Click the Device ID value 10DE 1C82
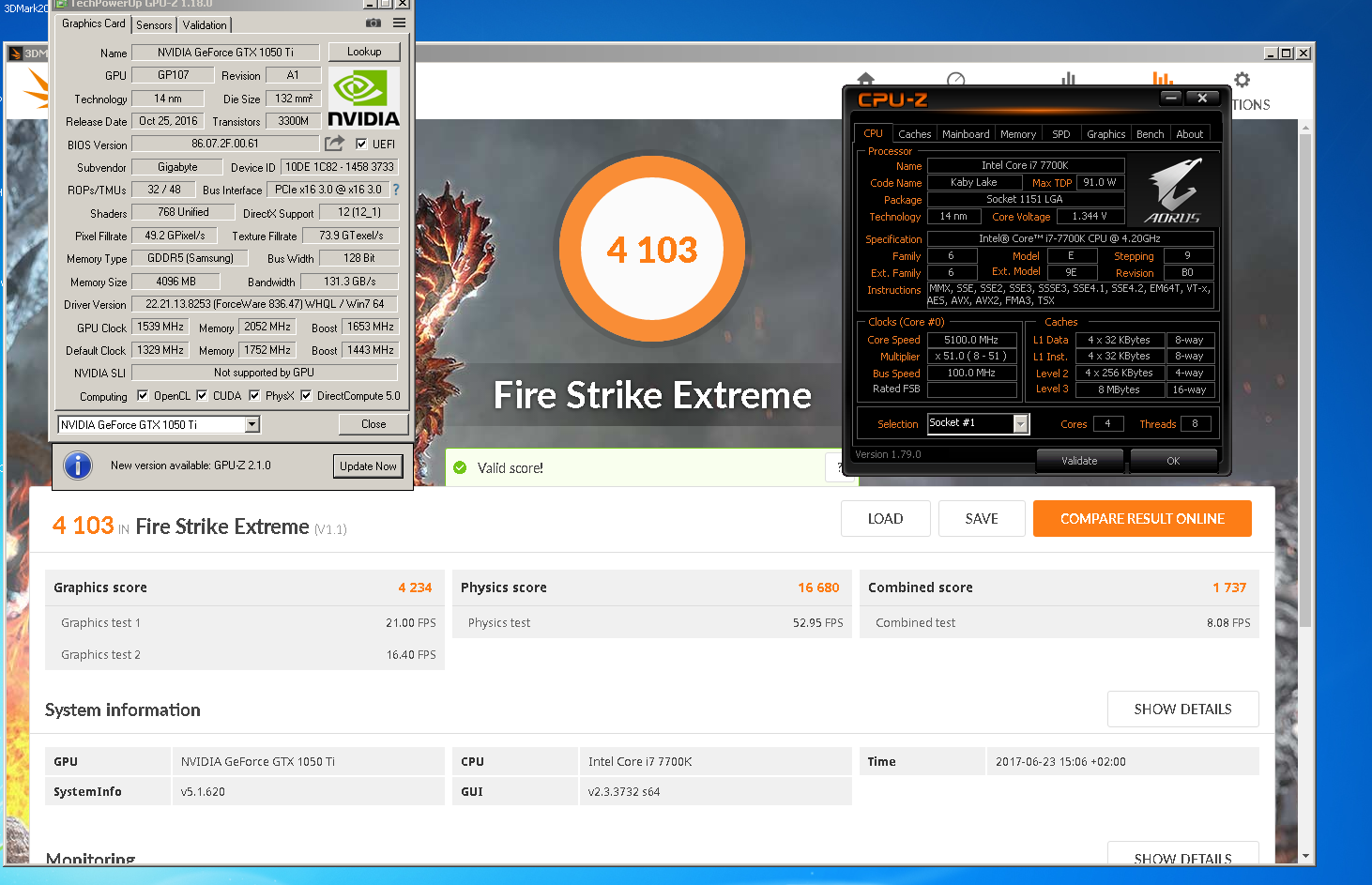1372x885 pixels. click(339, 167)
